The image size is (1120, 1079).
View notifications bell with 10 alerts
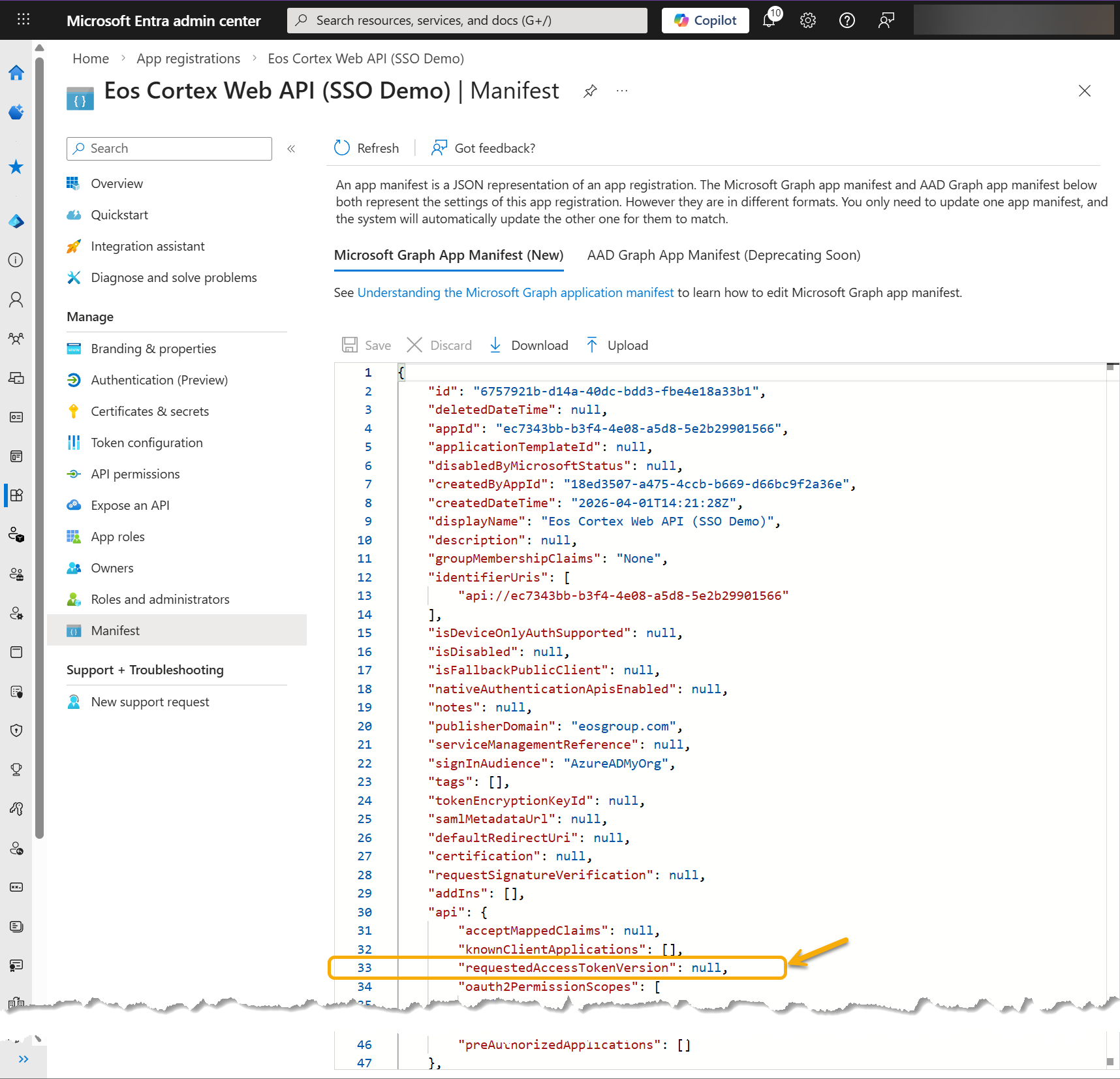(771, 20)
